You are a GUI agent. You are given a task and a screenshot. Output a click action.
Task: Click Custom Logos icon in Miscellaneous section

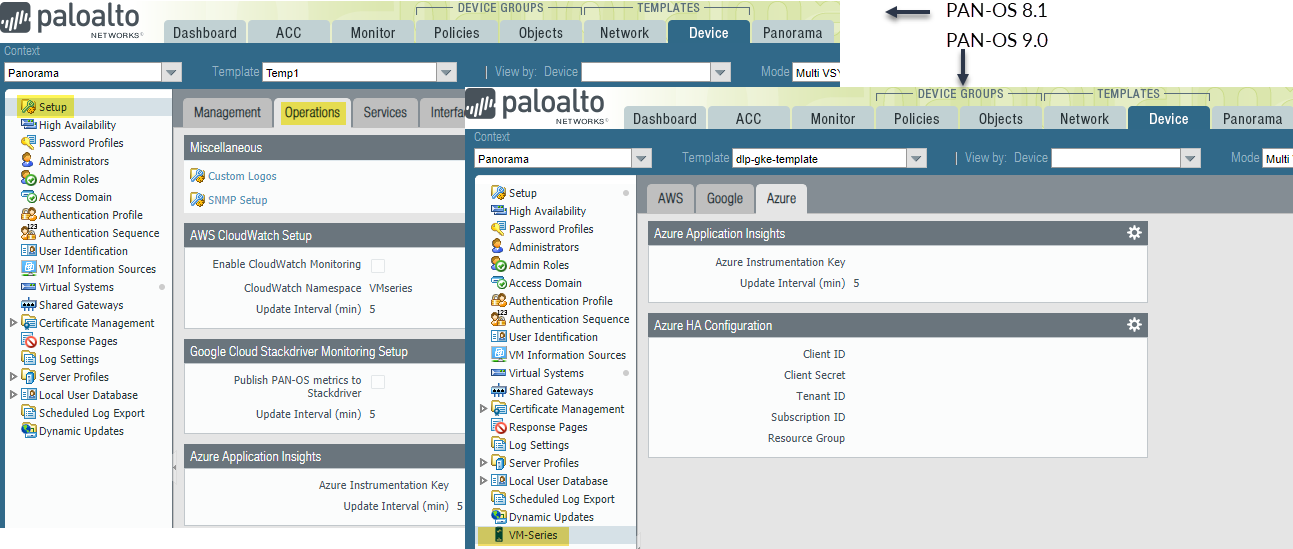pos(197,176)
